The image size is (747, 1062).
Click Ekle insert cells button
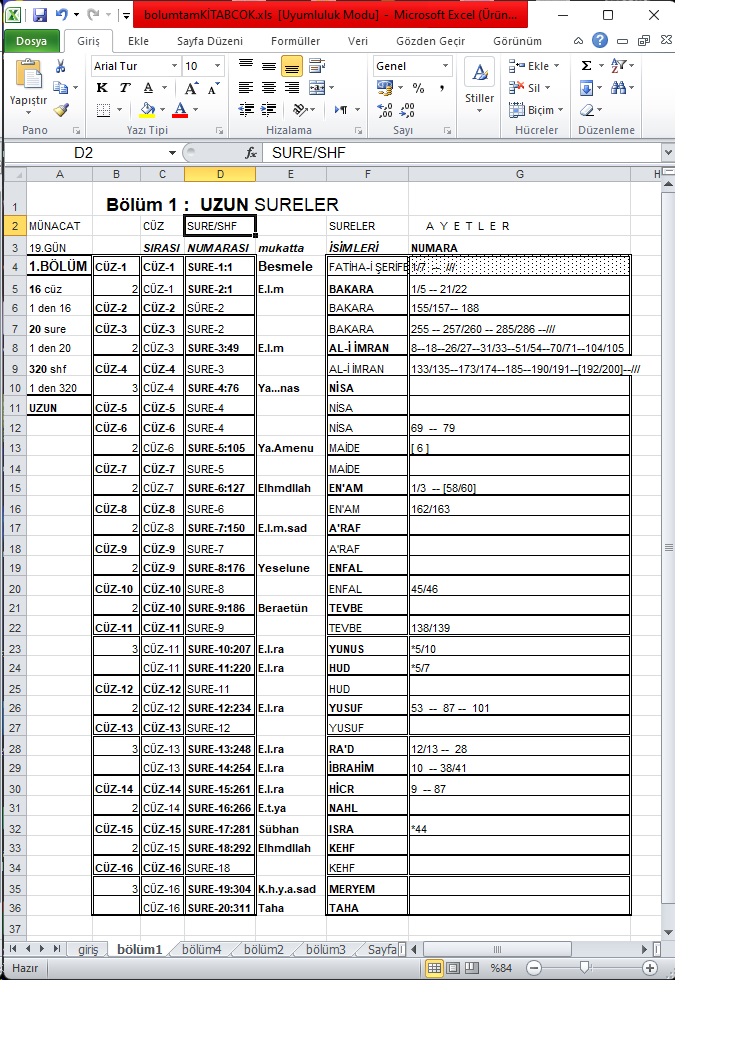point(534,66)
